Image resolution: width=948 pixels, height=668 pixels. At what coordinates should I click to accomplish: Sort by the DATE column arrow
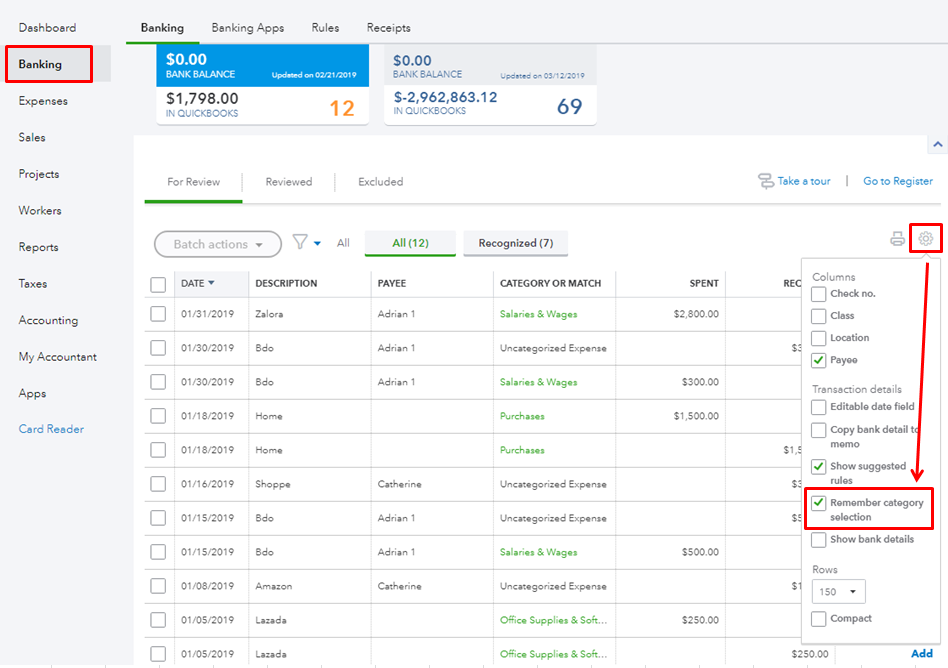pyautogui.click(x=211, y=283)
